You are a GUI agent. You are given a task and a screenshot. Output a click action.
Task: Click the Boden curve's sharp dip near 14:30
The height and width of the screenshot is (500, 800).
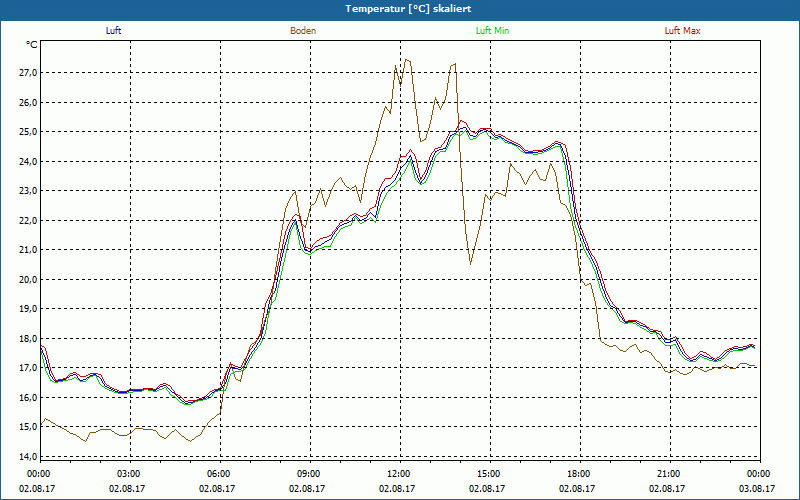pos(470,263)
